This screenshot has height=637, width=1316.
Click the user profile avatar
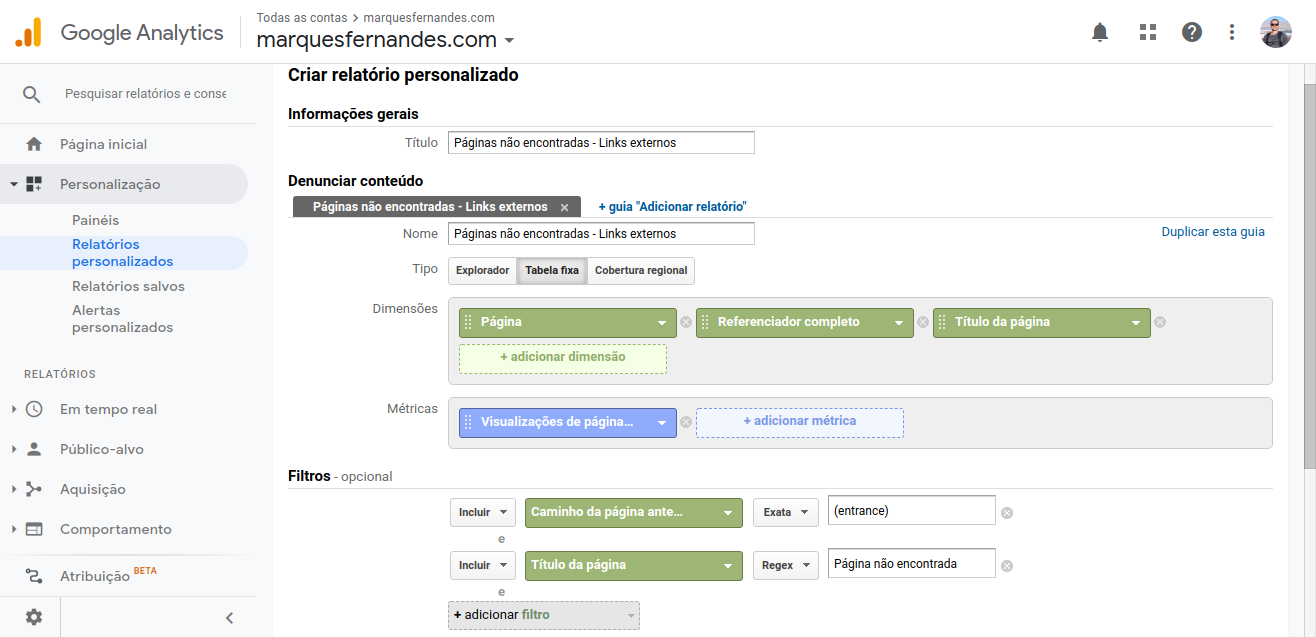(1276, 32)
